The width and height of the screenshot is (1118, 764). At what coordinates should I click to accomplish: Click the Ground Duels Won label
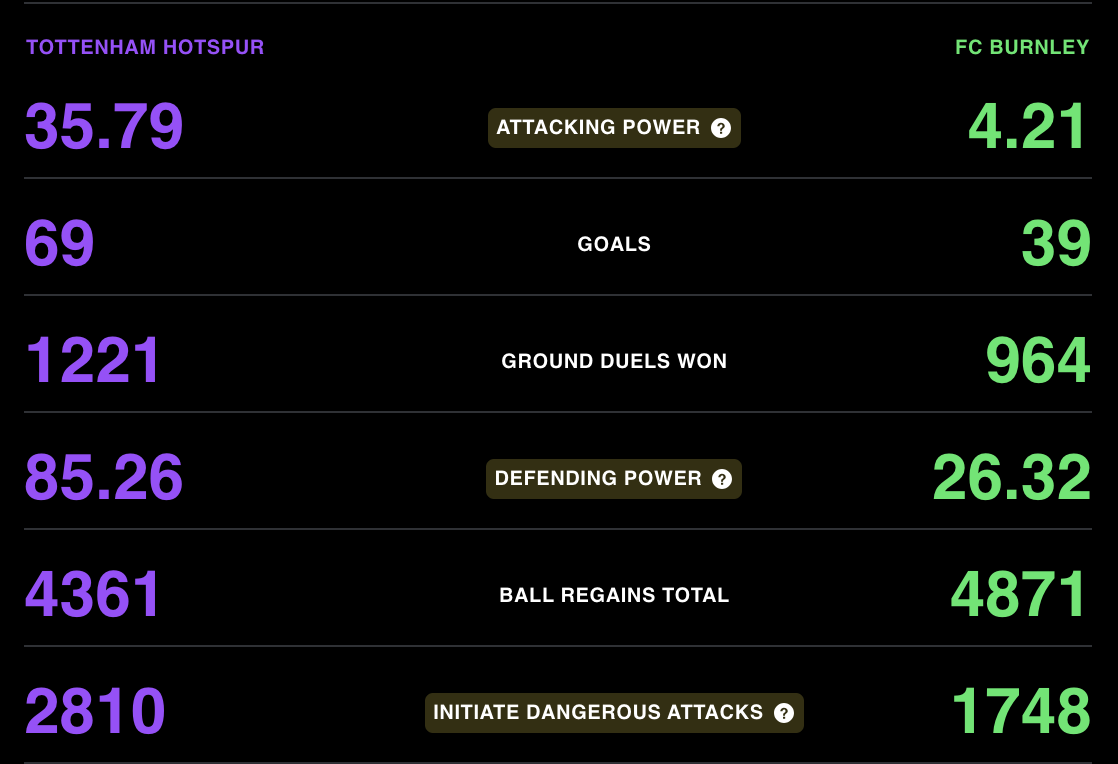614,361
